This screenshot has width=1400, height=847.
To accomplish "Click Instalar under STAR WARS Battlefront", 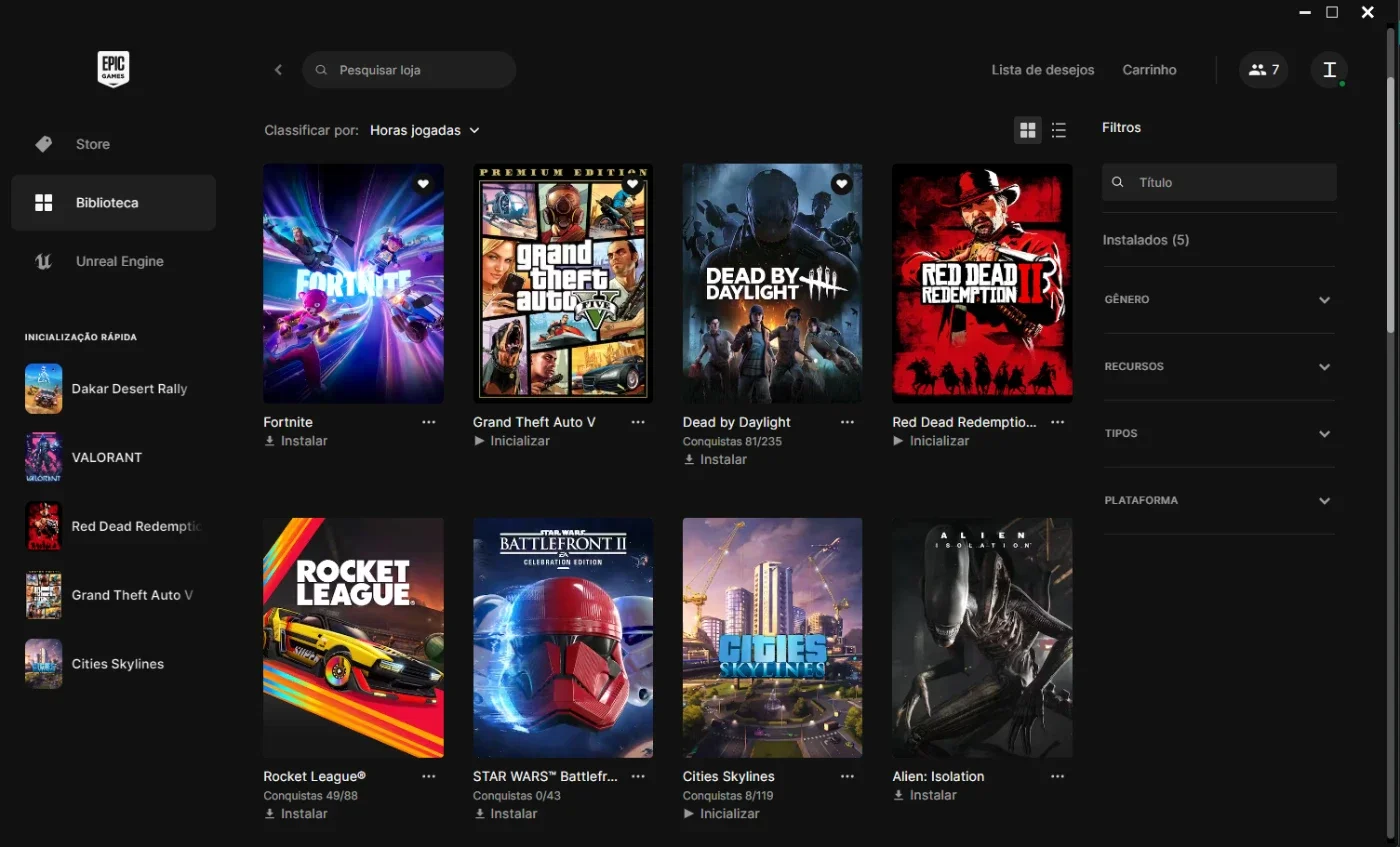I will [x=506, y=814].
